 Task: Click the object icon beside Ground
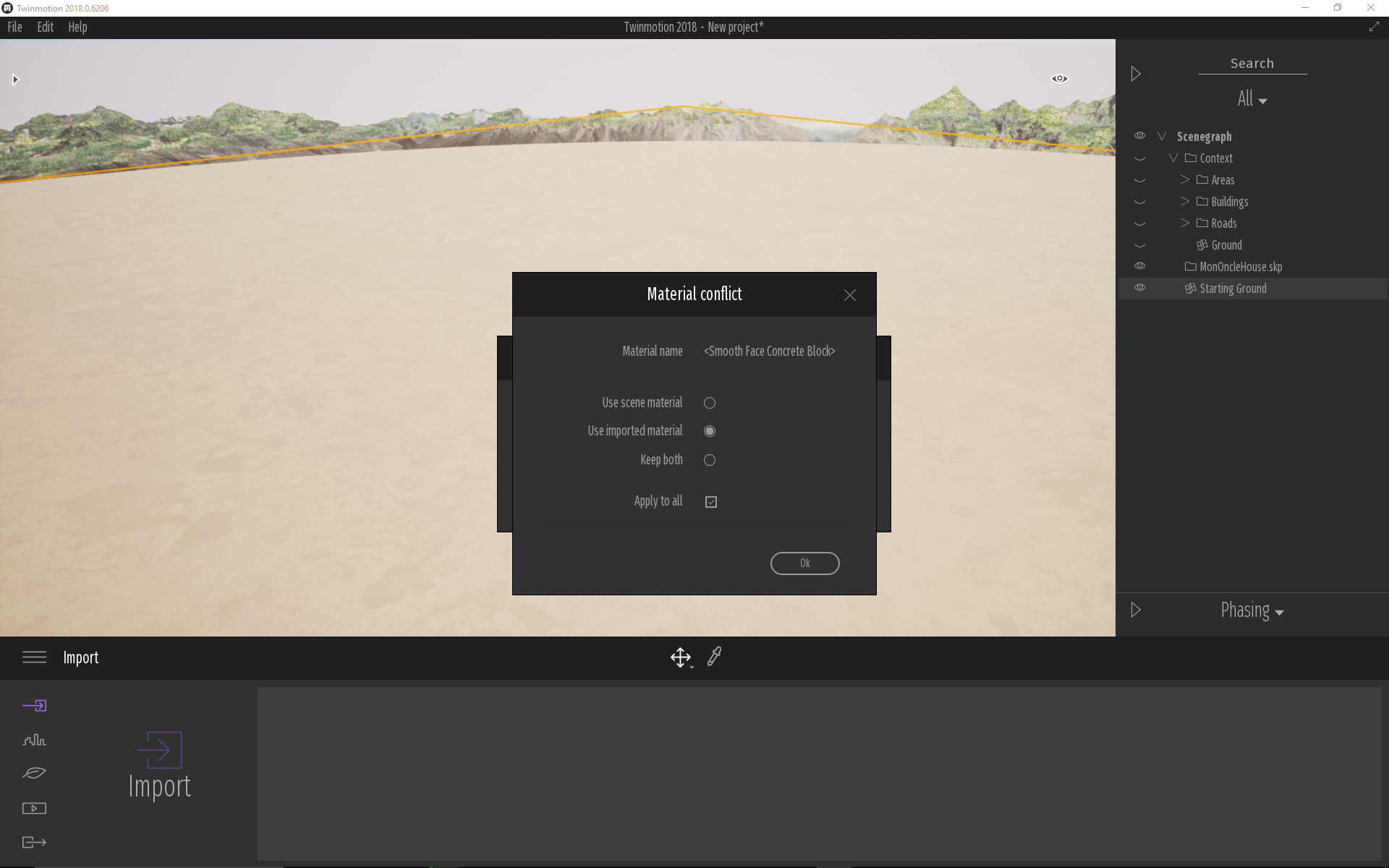[x=1202, y=244]
